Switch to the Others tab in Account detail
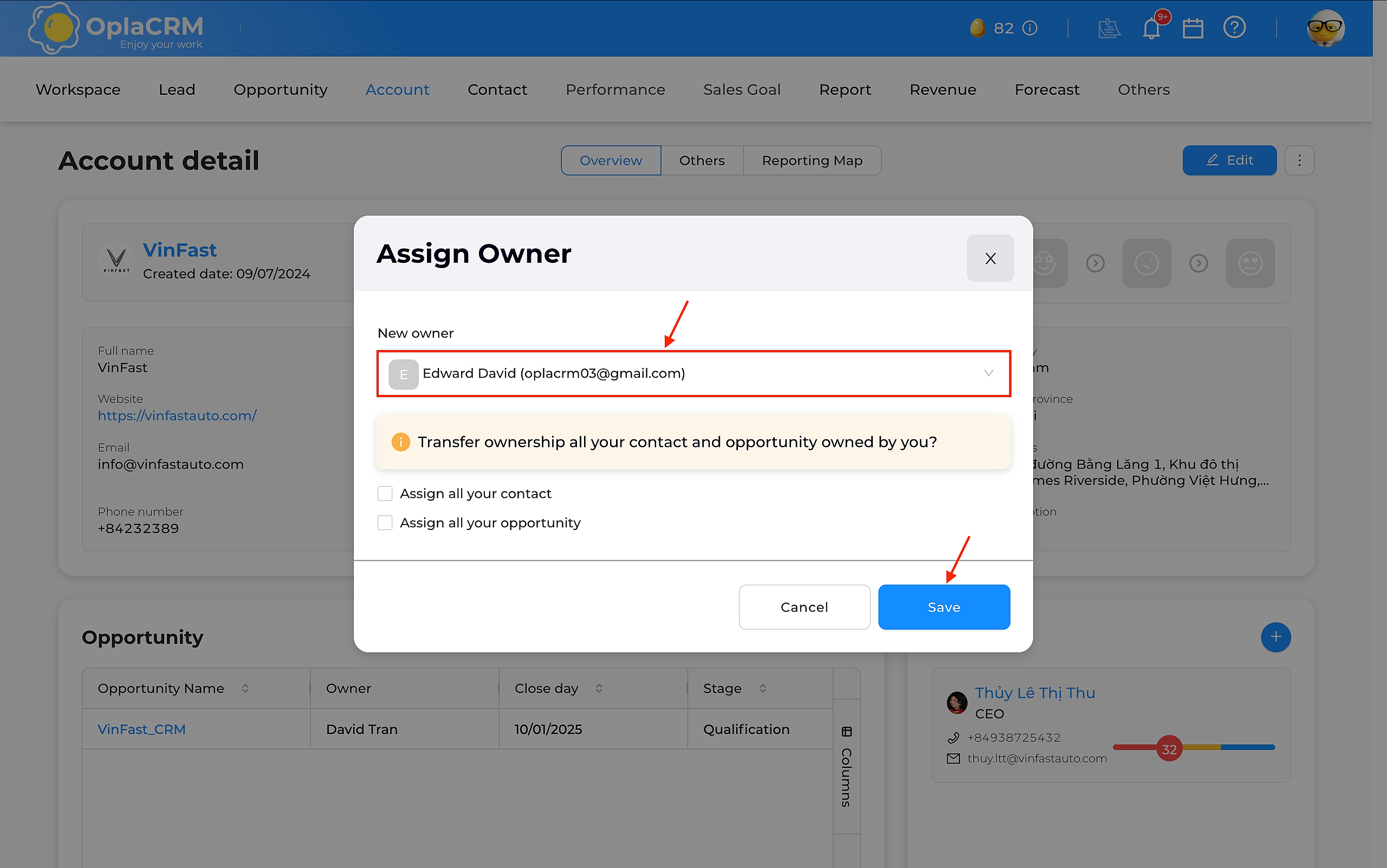1387x868 pixels. [x=702, y=160]
